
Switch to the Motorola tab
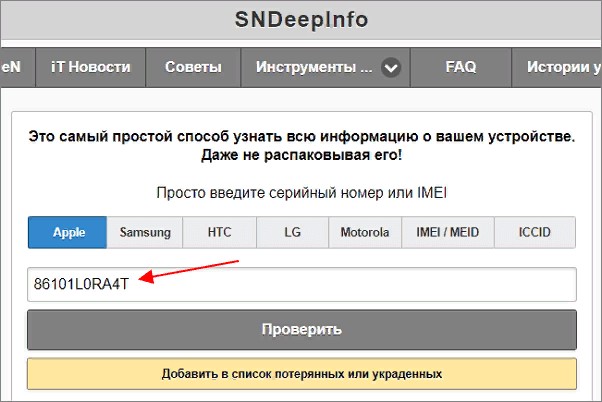pyautogui.click(x=364, y=232)
